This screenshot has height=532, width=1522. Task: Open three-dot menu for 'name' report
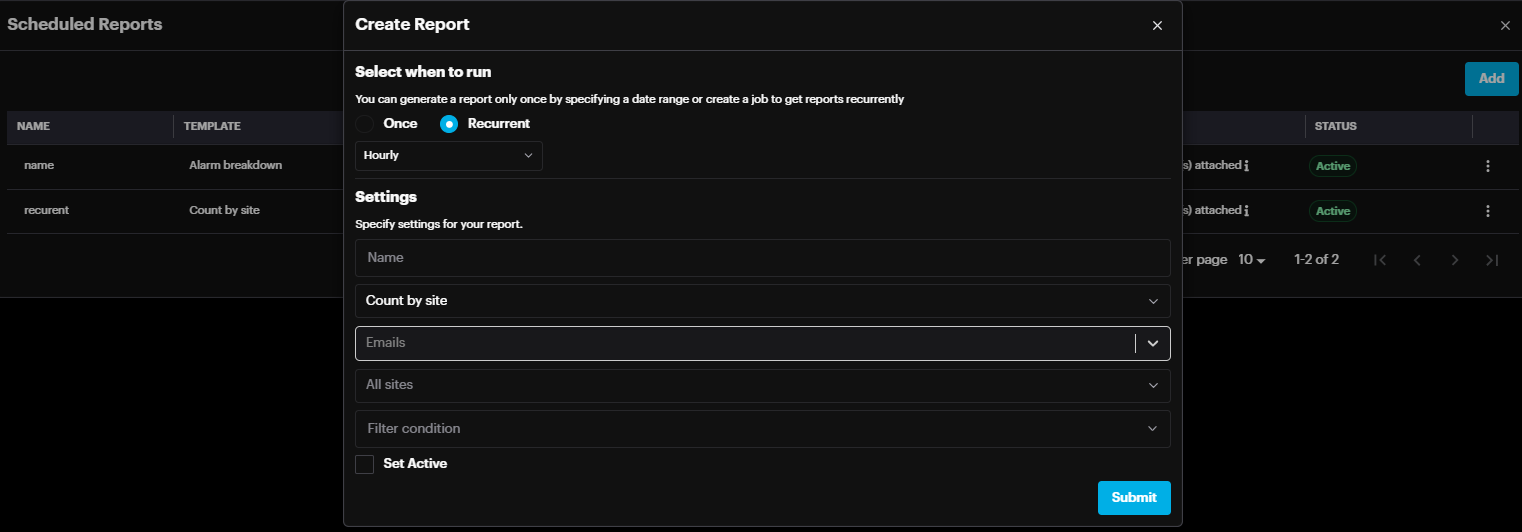1488,166
